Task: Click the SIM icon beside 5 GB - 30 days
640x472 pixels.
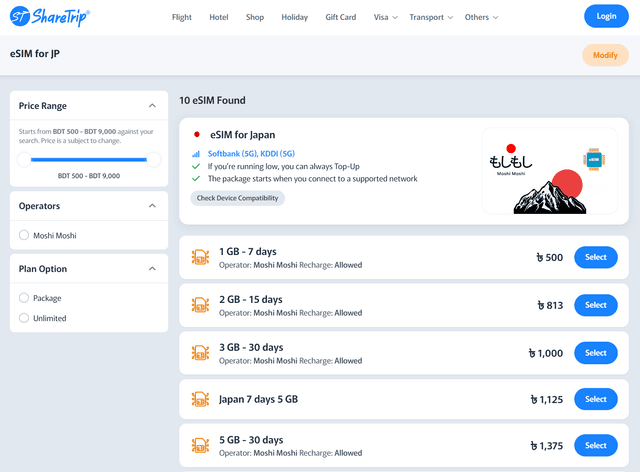Action: pos(200,445)
